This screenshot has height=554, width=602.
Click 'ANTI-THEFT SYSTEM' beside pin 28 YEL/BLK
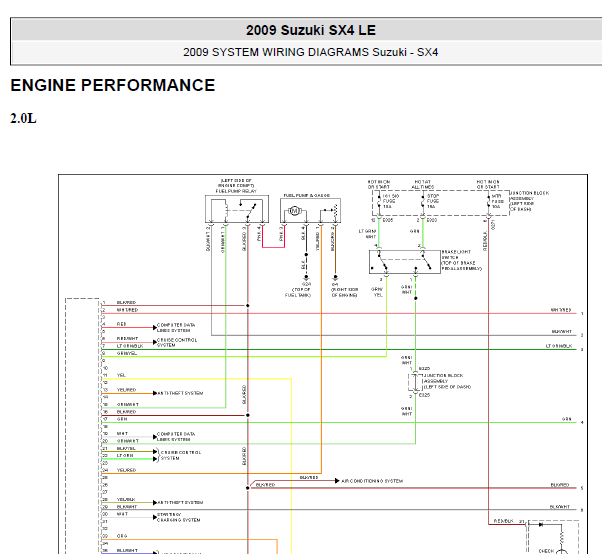coord(180,503)
